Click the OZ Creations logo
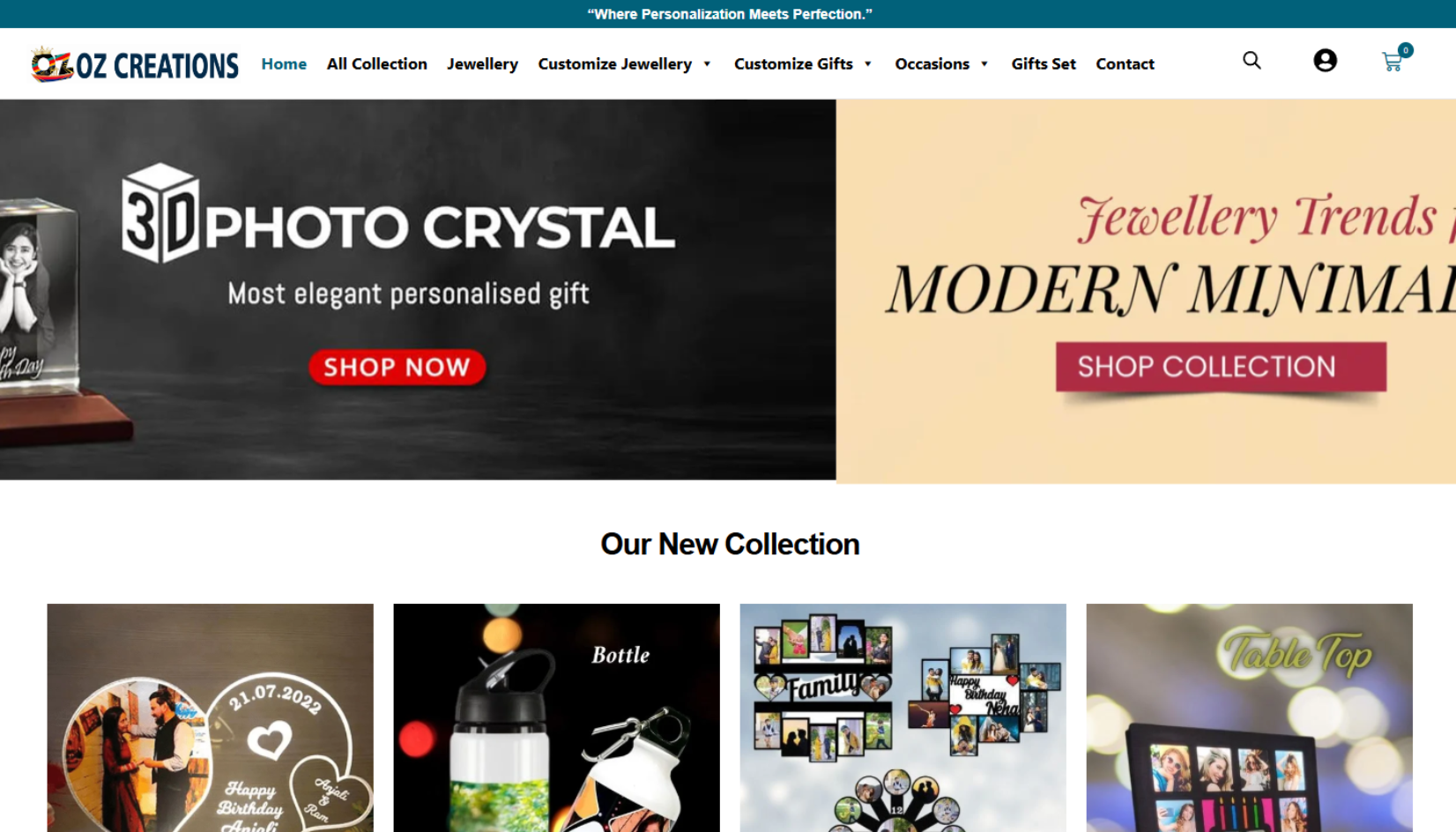Screen dimensions: 1456x832 pos(135,64)
